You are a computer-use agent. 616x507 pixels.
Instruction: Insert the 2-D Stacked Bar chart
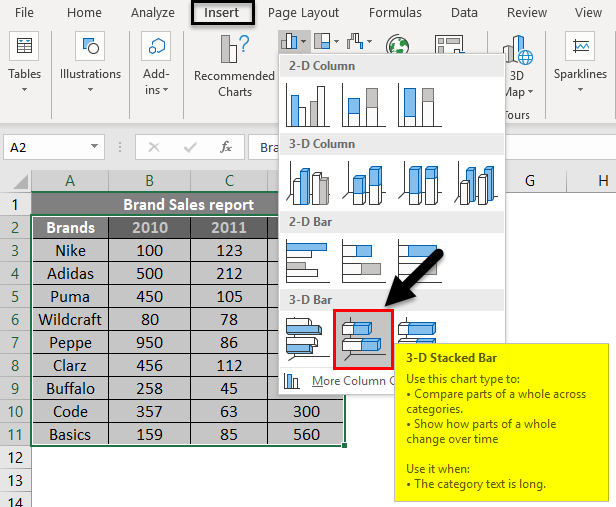[x=363, y=259]
